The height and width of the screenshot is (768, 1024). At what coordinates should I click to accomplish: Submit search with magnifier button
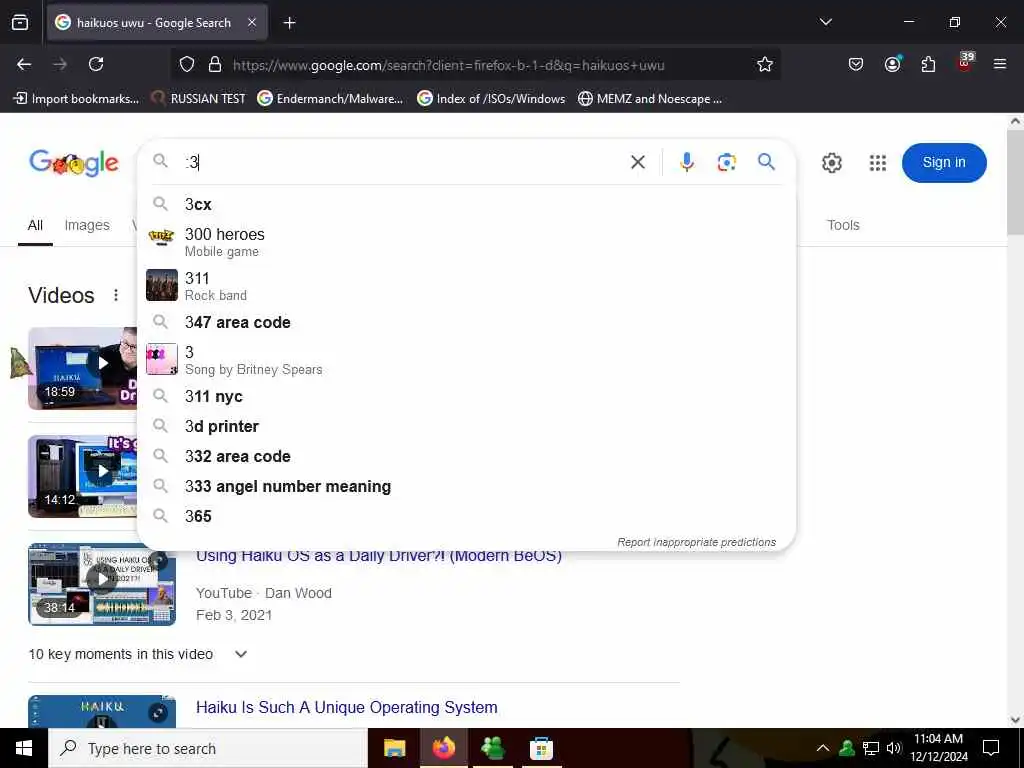[766, 161]
